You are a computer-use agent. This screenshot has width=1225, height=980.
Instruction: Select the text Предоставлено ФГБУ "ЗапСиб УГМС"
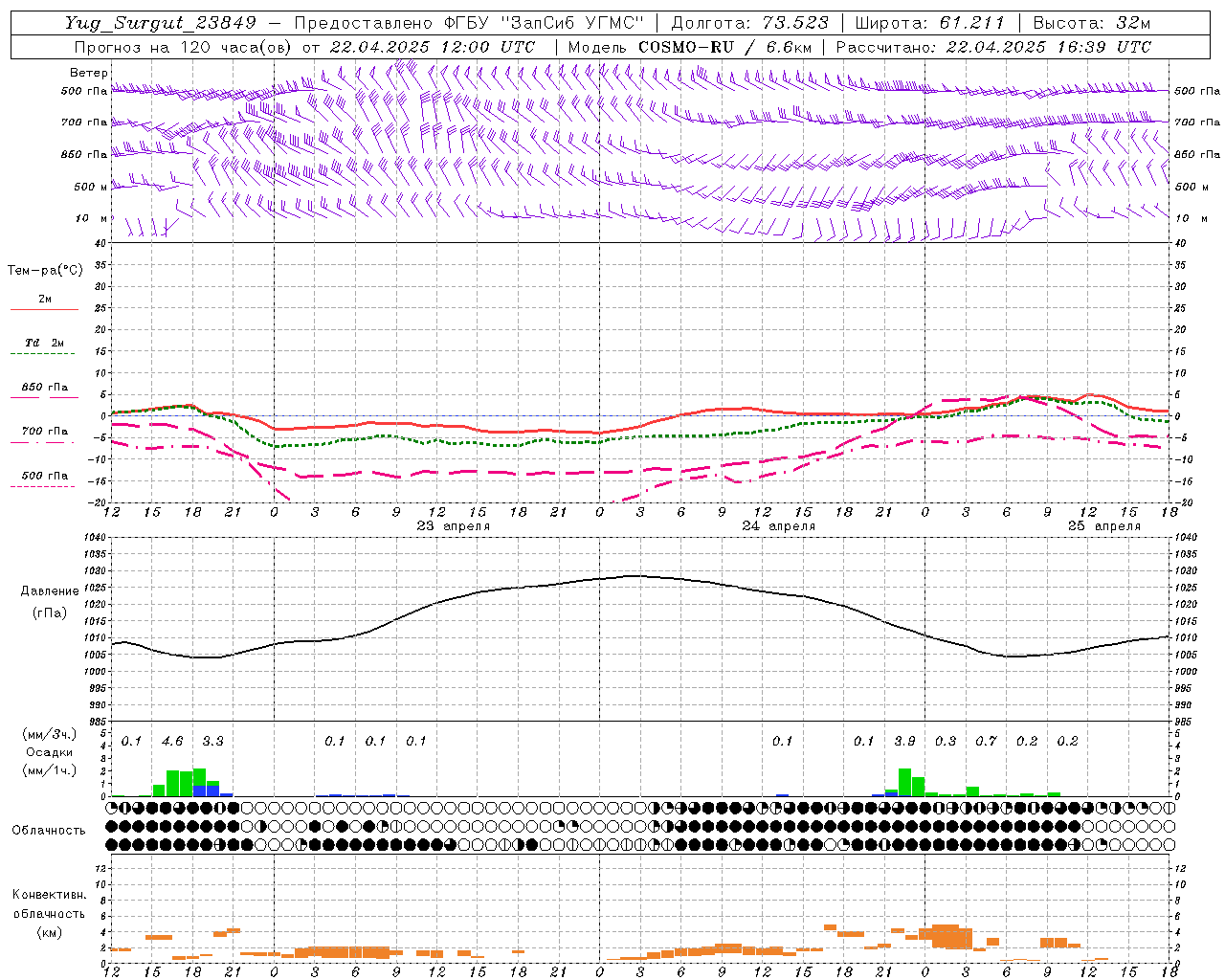click(470, 24)
